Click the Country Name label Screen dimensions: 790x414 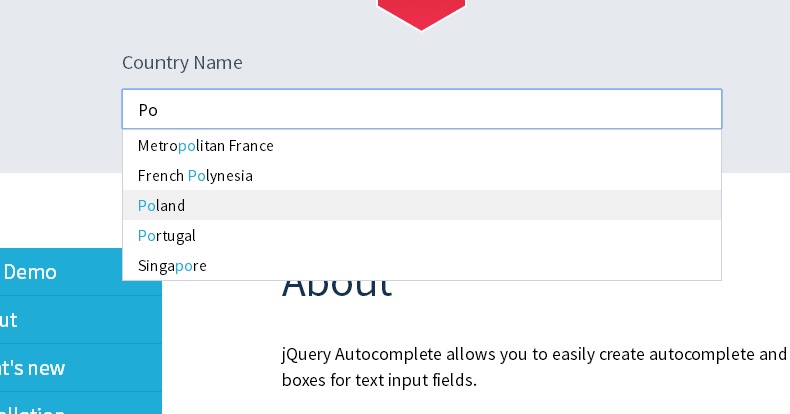(x=182, y=63)
